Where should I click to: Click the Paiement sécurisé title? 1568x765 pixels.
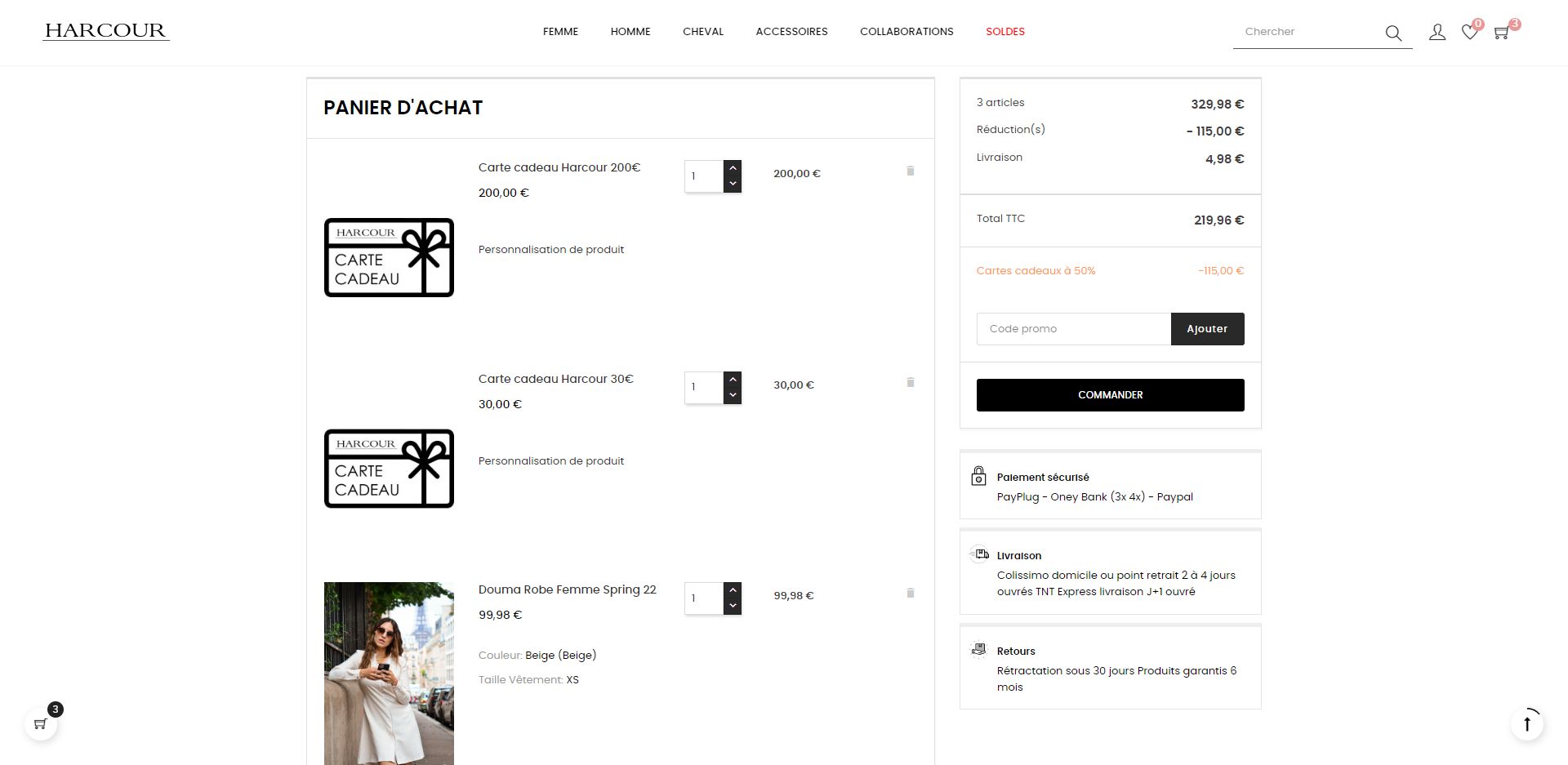point(1043,478)
